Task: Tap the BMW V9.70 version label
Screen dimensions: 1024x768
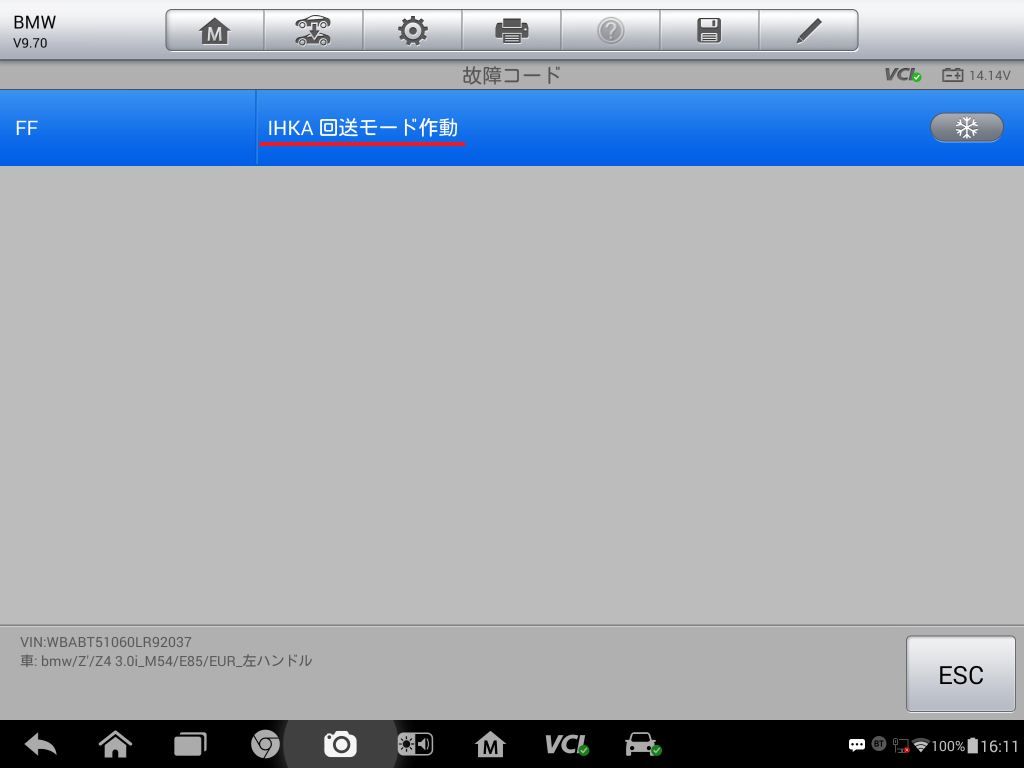Action: click(x=34, y=31)
